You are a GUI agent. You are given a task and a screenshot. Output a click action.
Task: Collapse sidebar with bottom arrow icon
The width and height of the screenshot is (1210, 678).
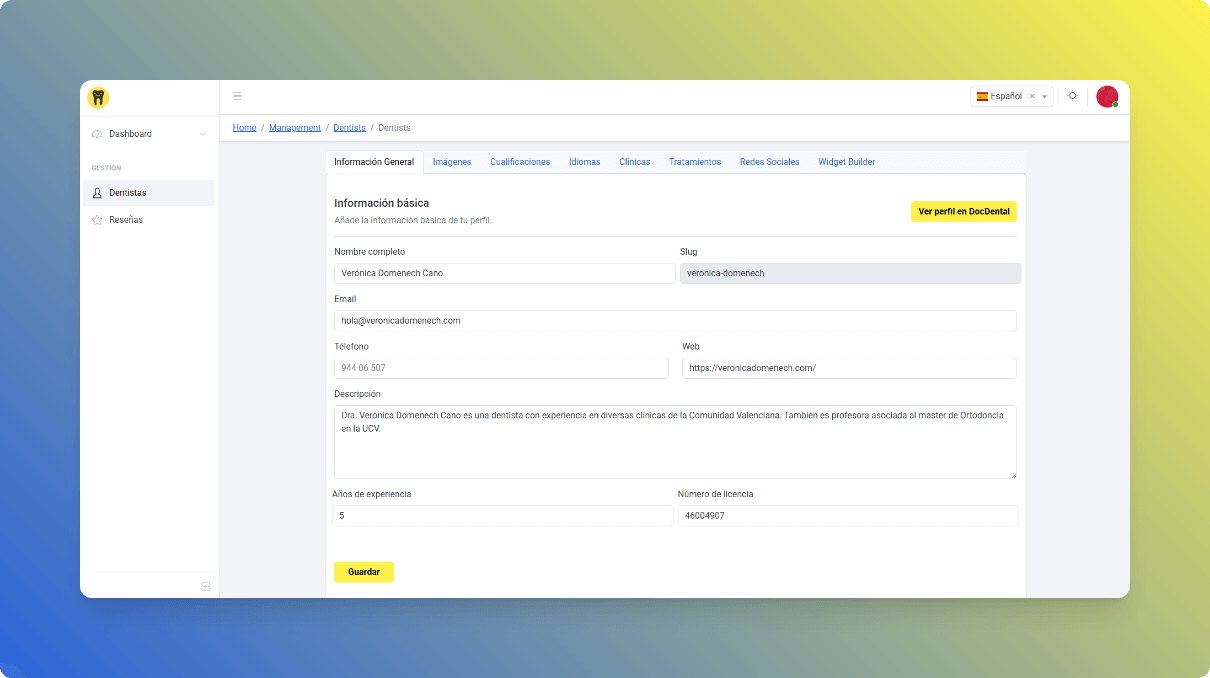(x=205, y=586)
